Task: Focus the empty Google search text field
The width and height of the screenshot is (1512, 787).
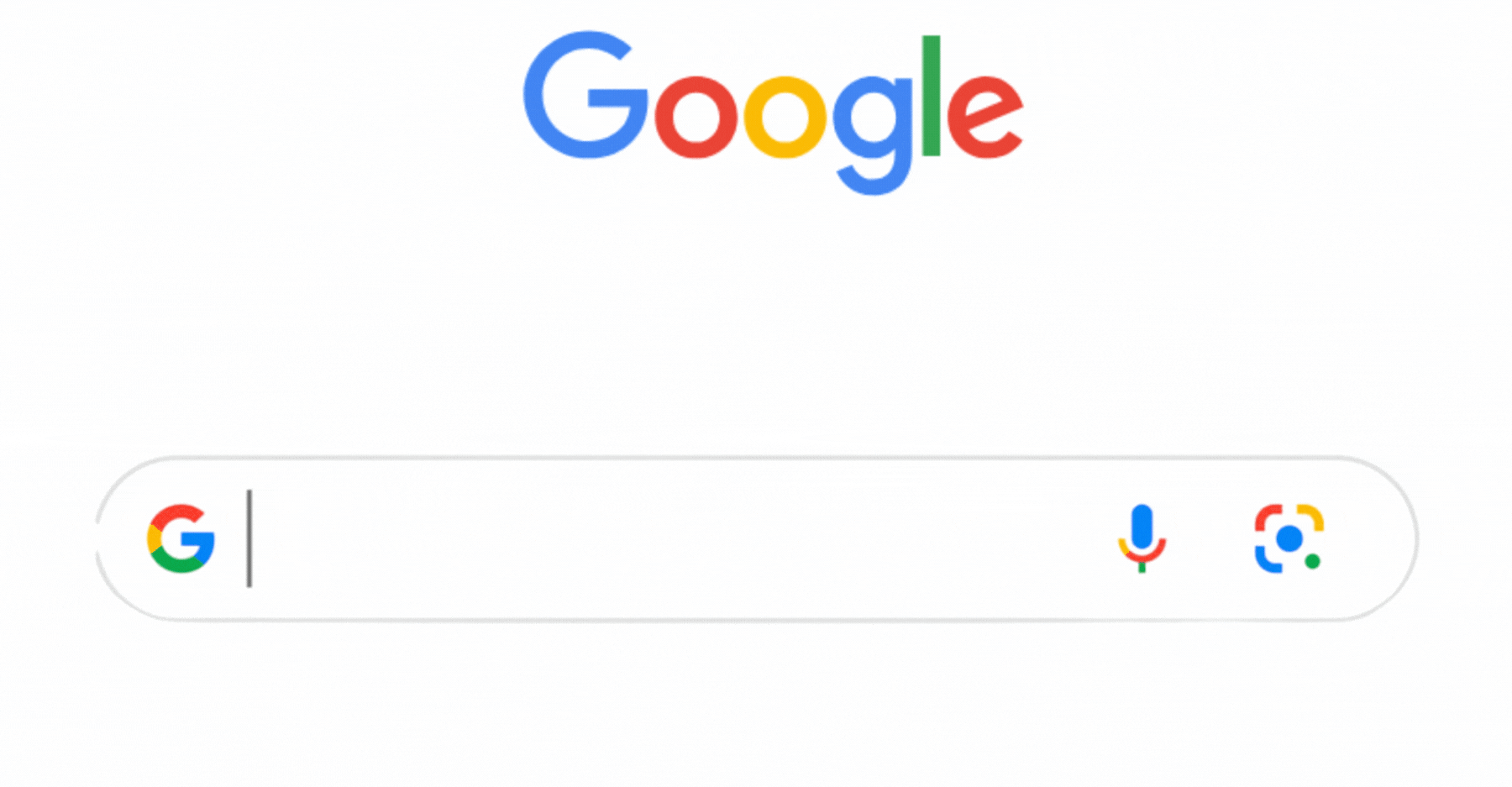Action: pyautogui.click(x=672, y=538)
